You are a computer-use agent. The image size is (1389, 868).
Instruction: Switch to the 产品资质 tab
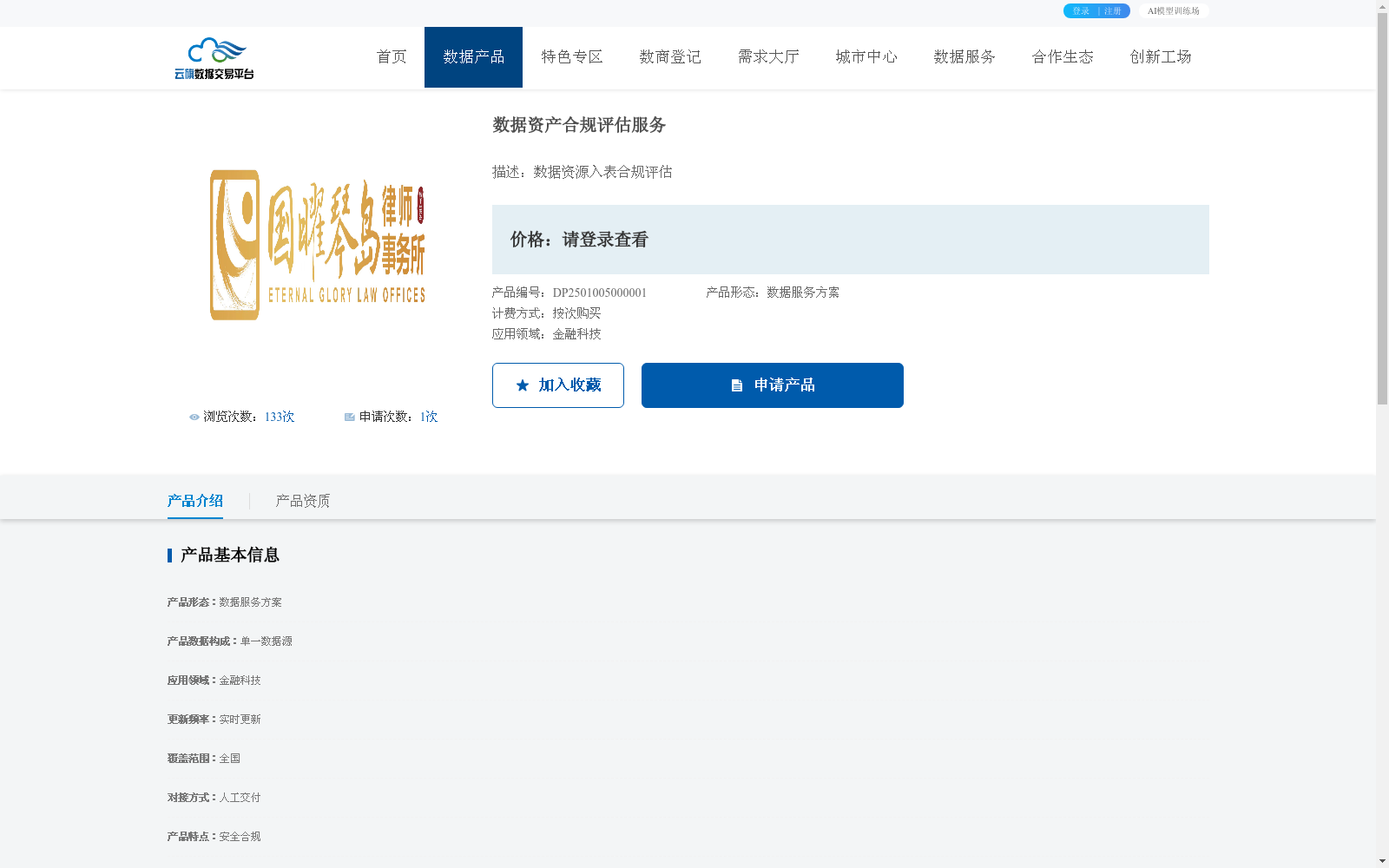pos(303,501)
